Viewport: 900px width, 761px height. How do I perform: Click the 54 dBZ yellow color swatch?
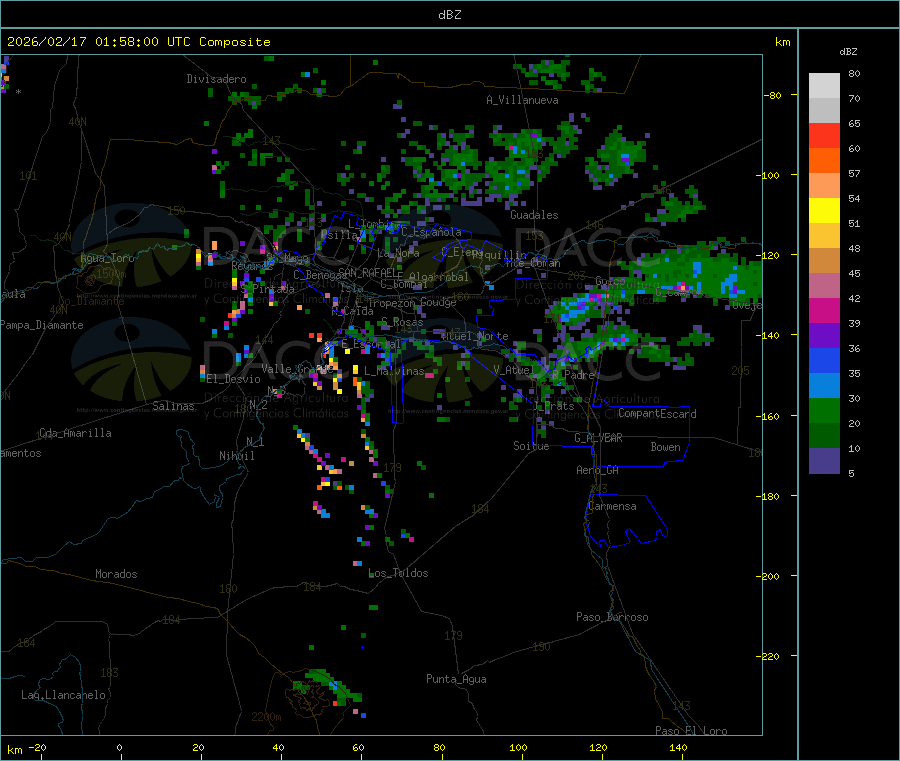[824, 211]
